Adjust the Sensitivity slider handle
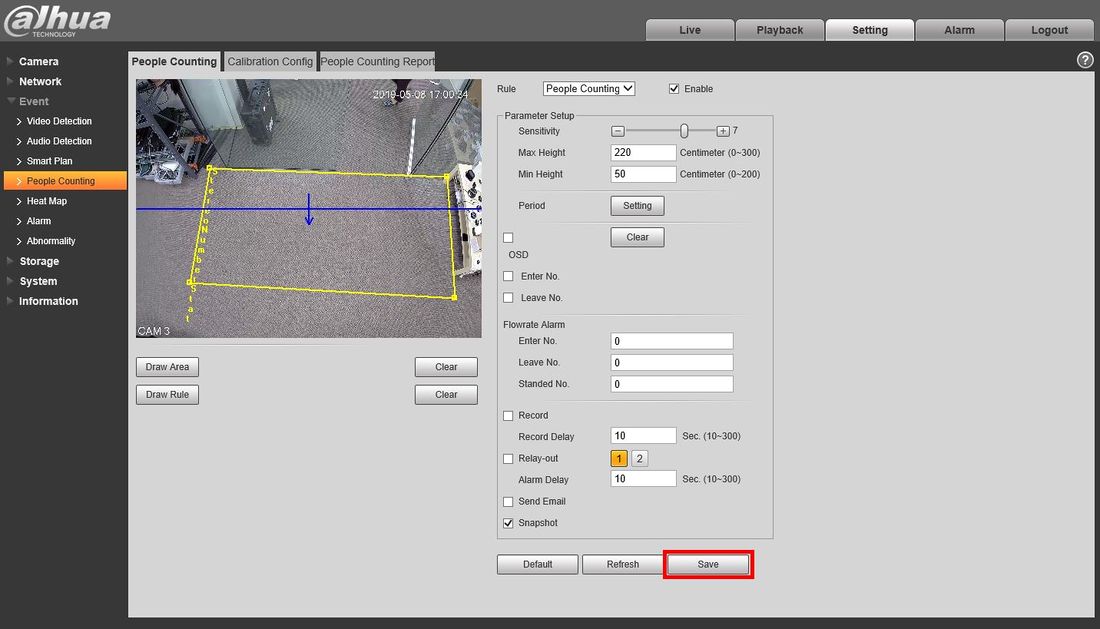Image resolution: width=1100 pixels, height=629 pixels. [x=684, y=131]
